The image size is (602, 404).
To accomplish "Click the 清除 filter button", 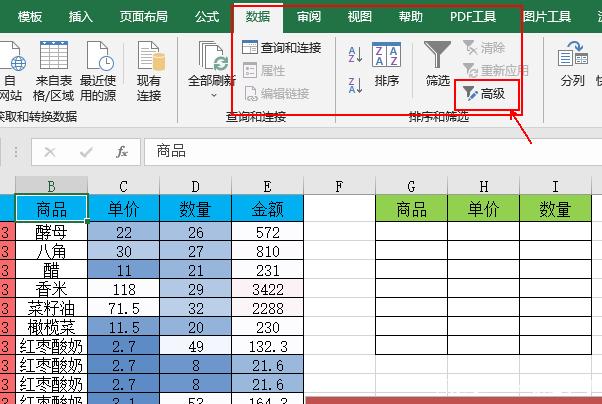I will click(484, 48).
